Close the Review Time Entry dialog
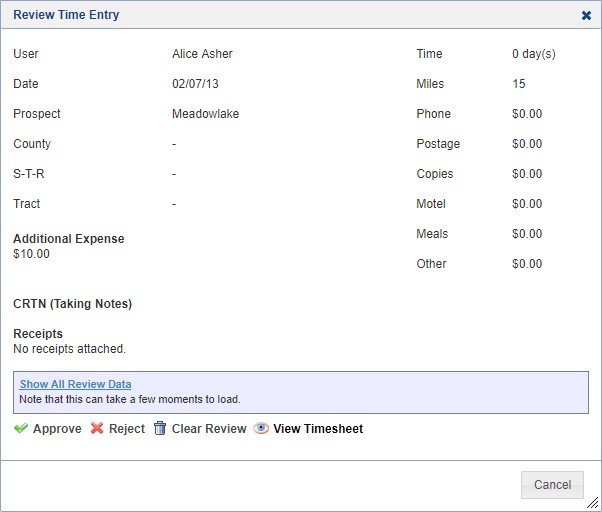This screenshot has width=602, height=512. 586,15
